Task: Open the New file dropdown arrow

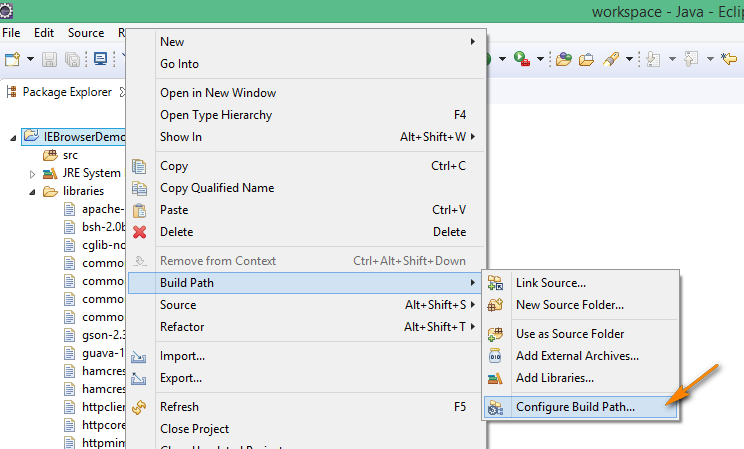Action: [x=30, y=59]
